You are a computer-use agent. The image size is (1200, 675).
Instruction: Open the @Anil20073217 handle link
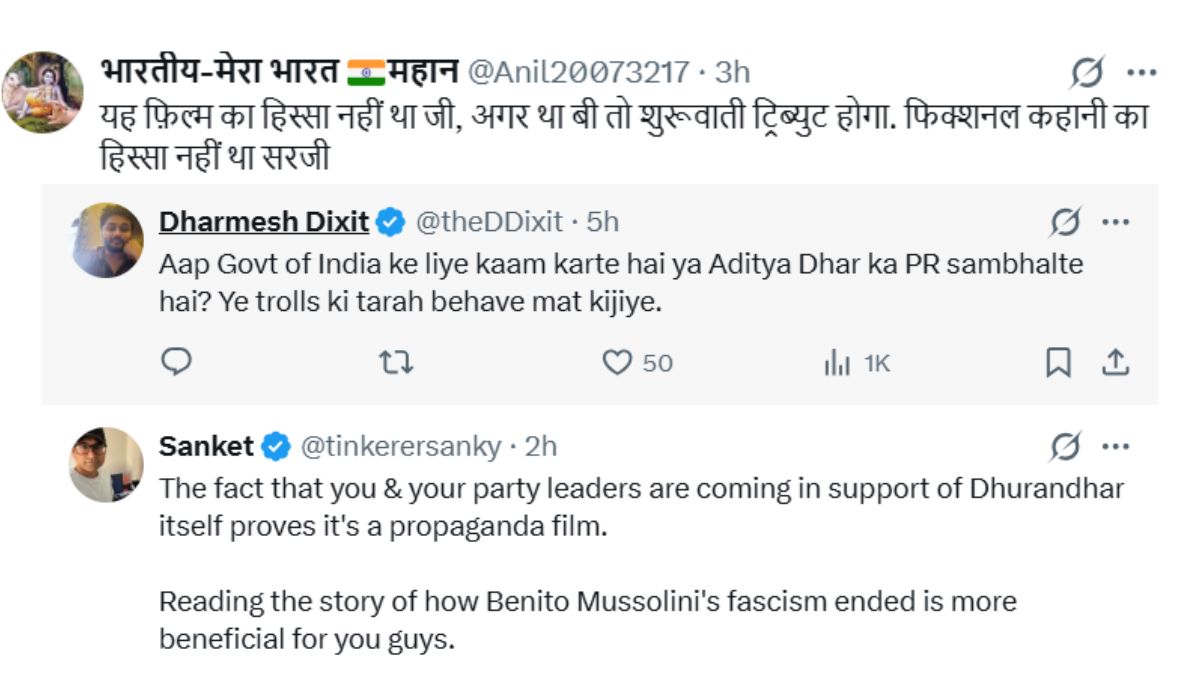pos(578,72)
